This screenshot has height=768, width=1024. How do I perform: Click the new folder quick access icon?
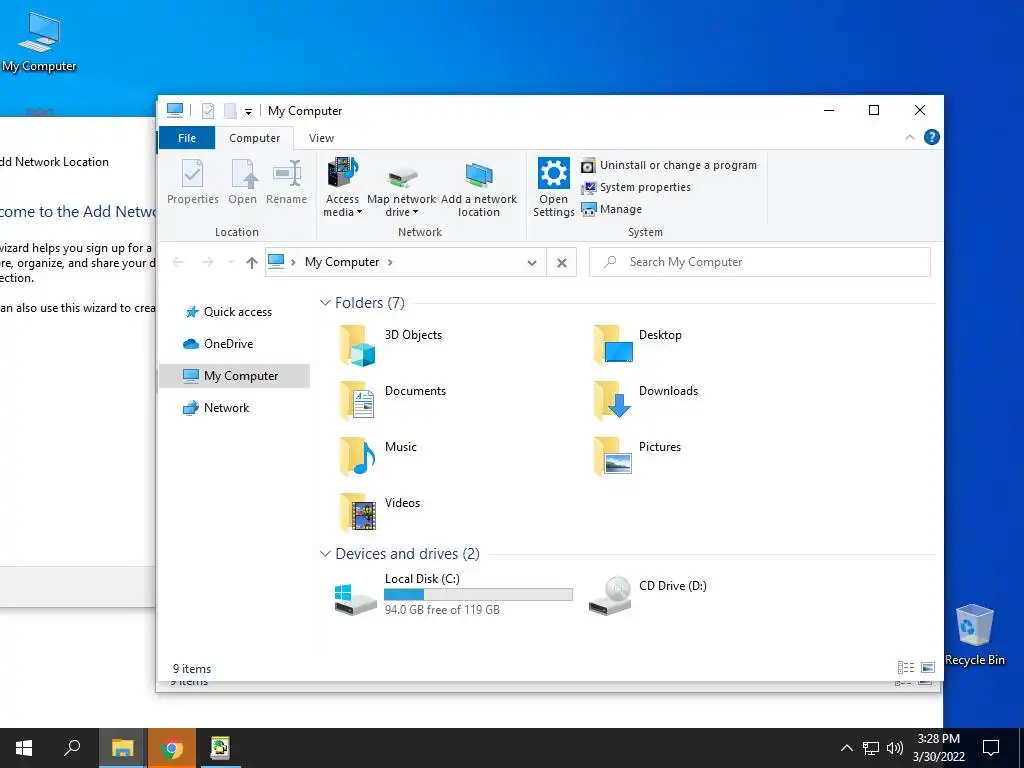click(x=230, y=111)
